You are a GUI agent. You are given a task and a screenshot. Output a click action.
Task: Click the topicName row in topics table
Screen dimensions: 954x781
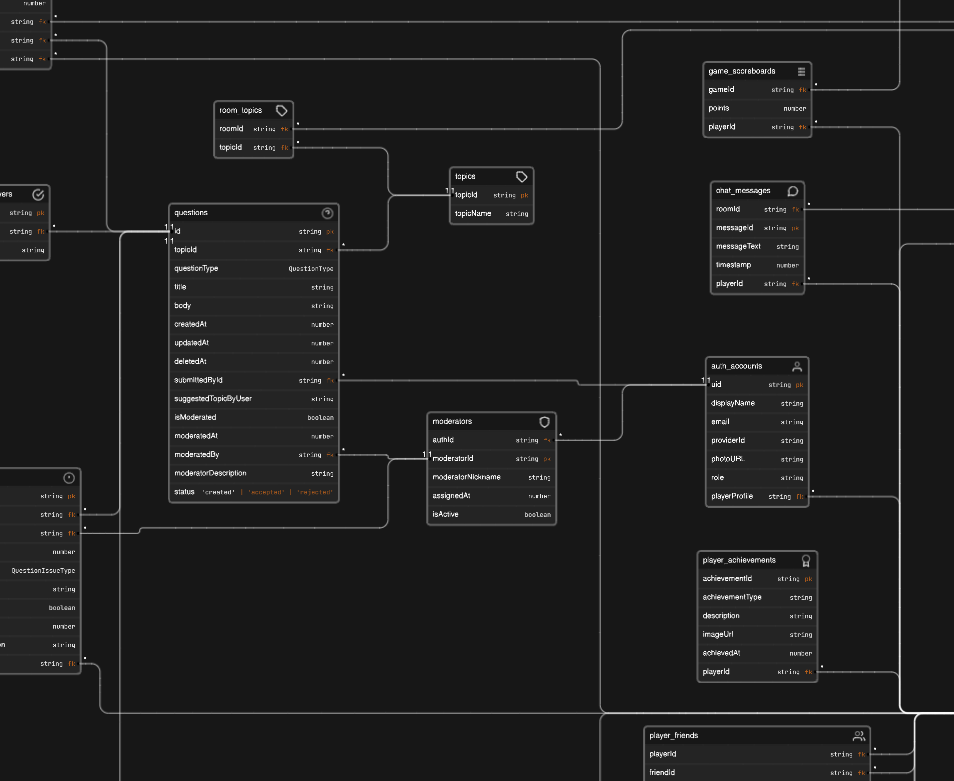tap(491, 213)
